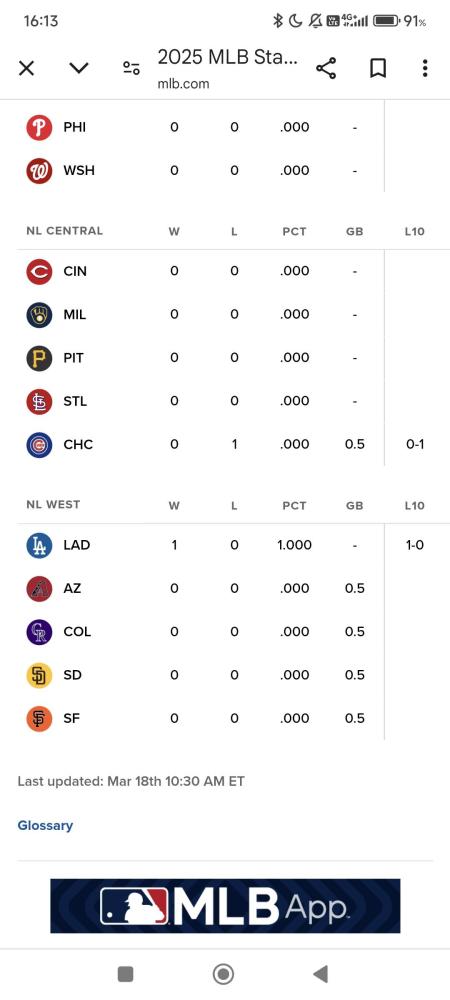
Task: Click the Cubs CHC team logo
Action: pyautogui.click(x=39, y=445)
